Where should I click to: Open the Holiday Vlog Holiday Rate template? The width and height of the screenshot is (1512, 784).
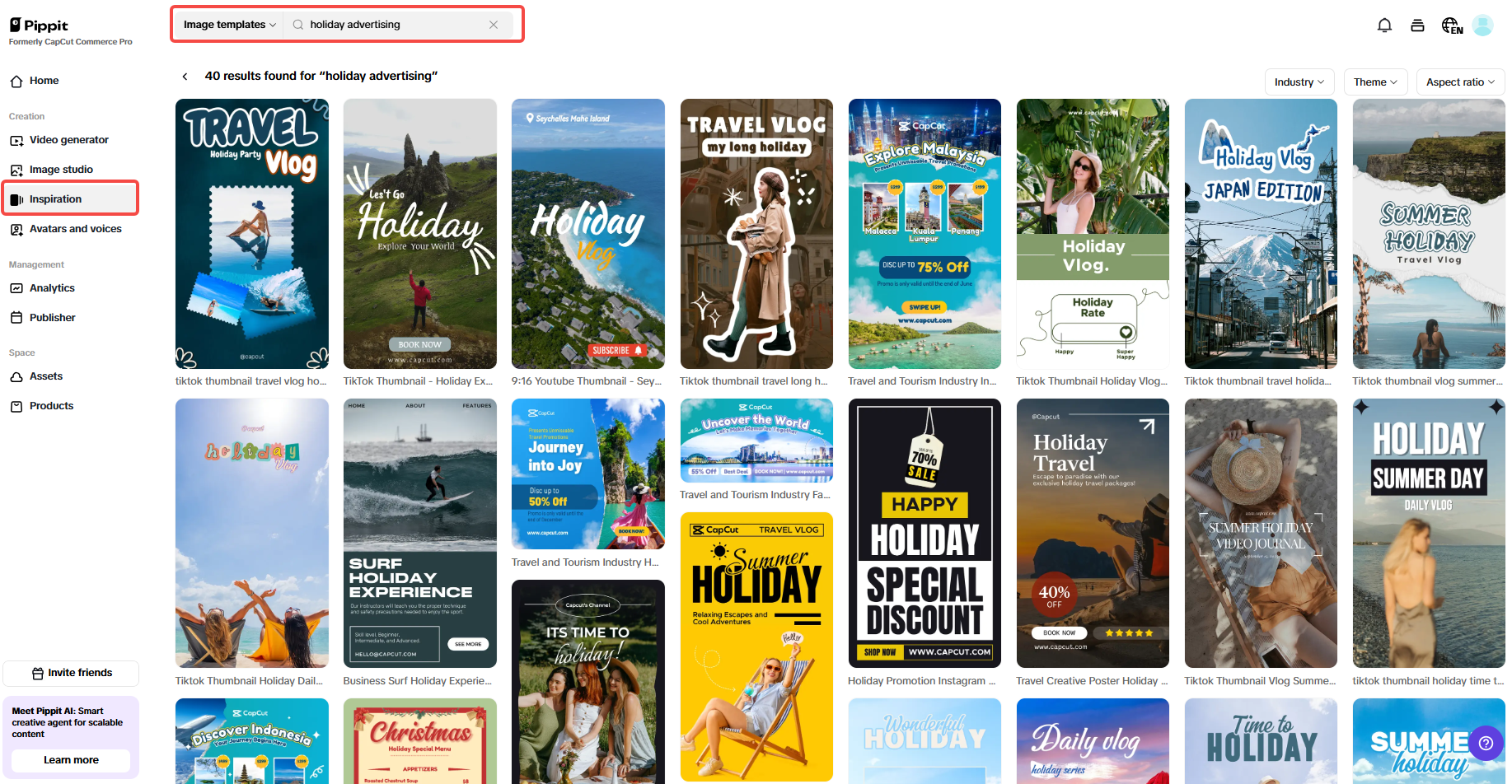pos(1093,234)
